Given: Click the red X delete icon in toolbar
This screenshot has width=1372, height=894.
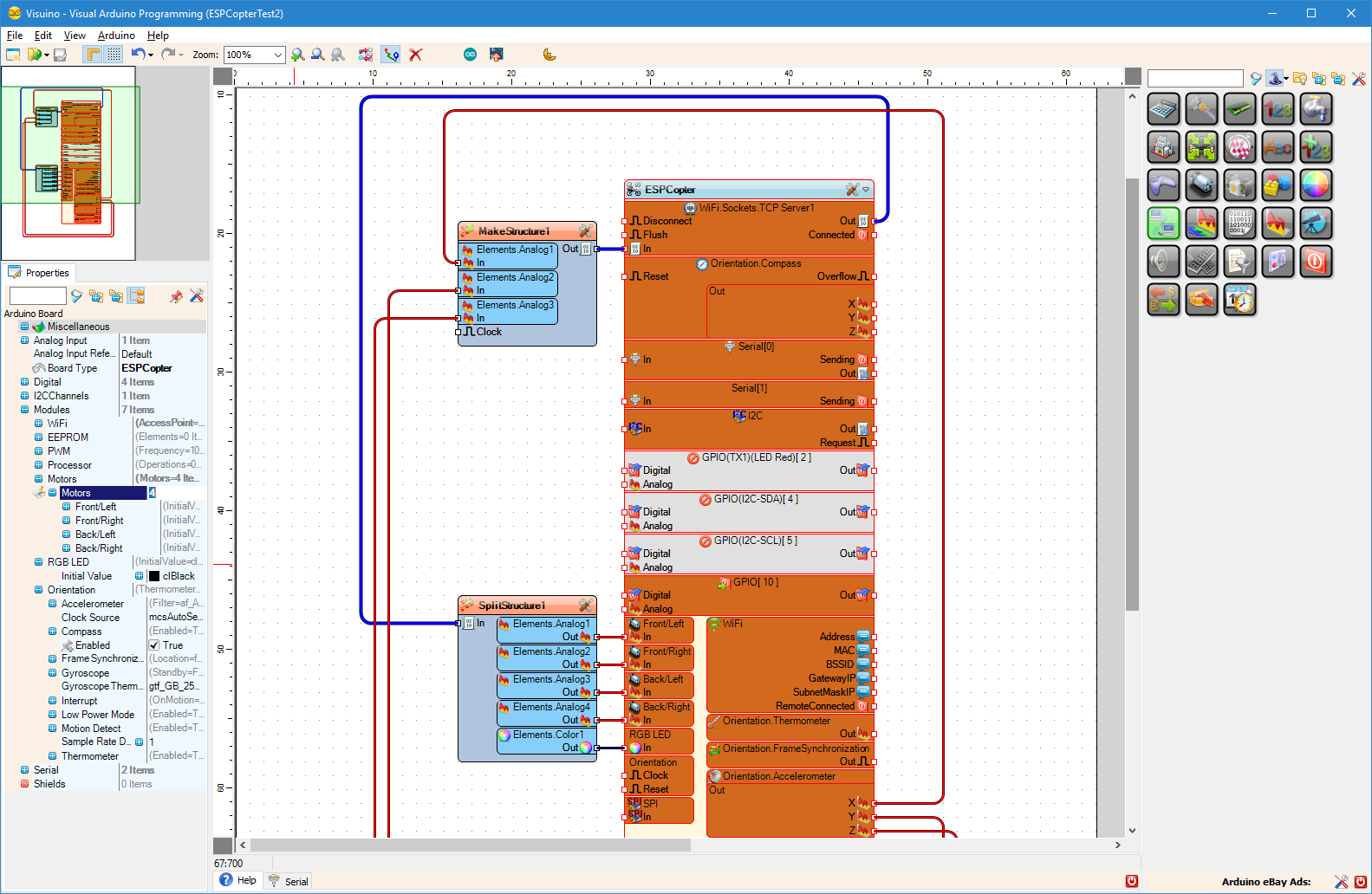Looking at the screenshot, I should tap(416, 55).
